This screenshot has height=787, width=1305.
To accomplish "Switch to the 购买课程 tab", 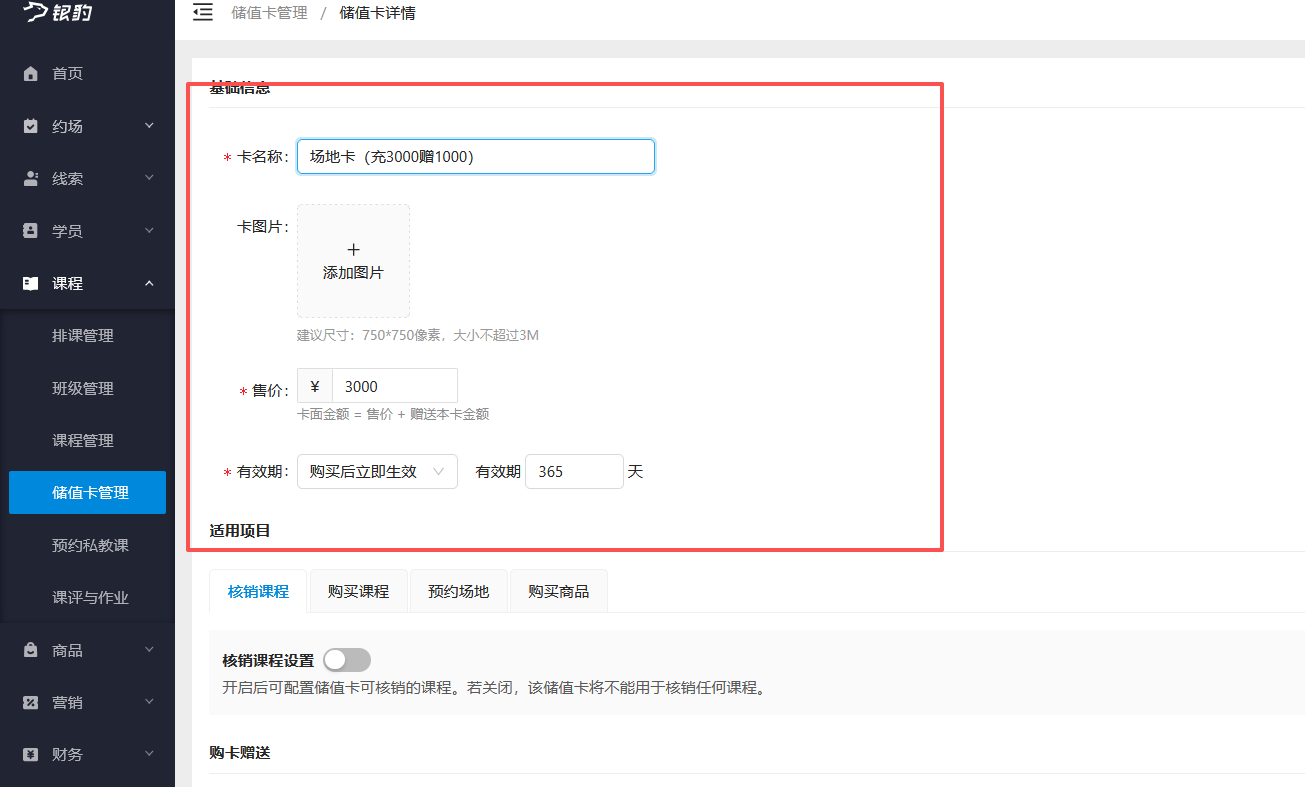I will tap(358, 590).
